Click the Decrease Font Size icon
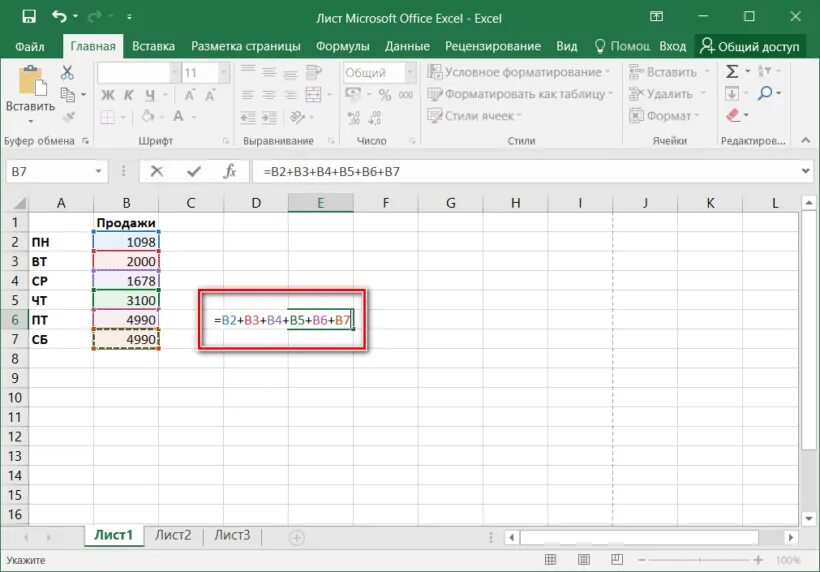820x572 pixels. (x=210, y=95)
